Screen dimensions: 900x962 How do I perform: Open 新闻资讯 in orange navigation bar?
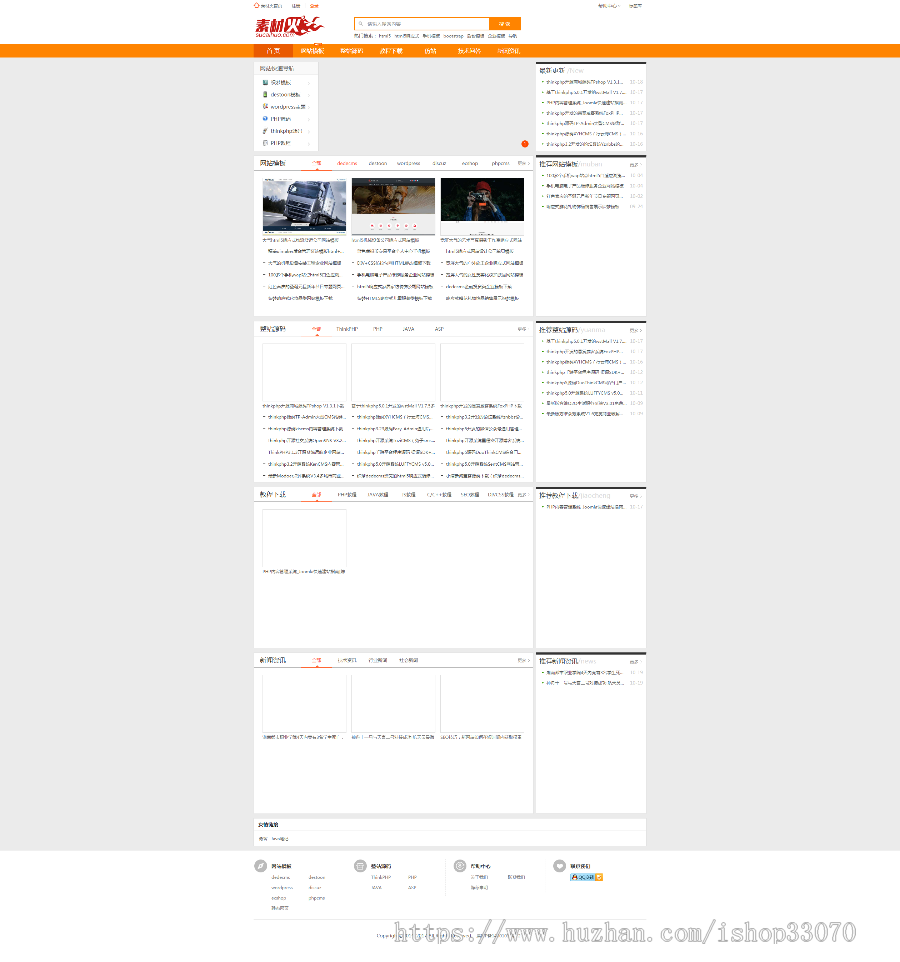point(509,51)
